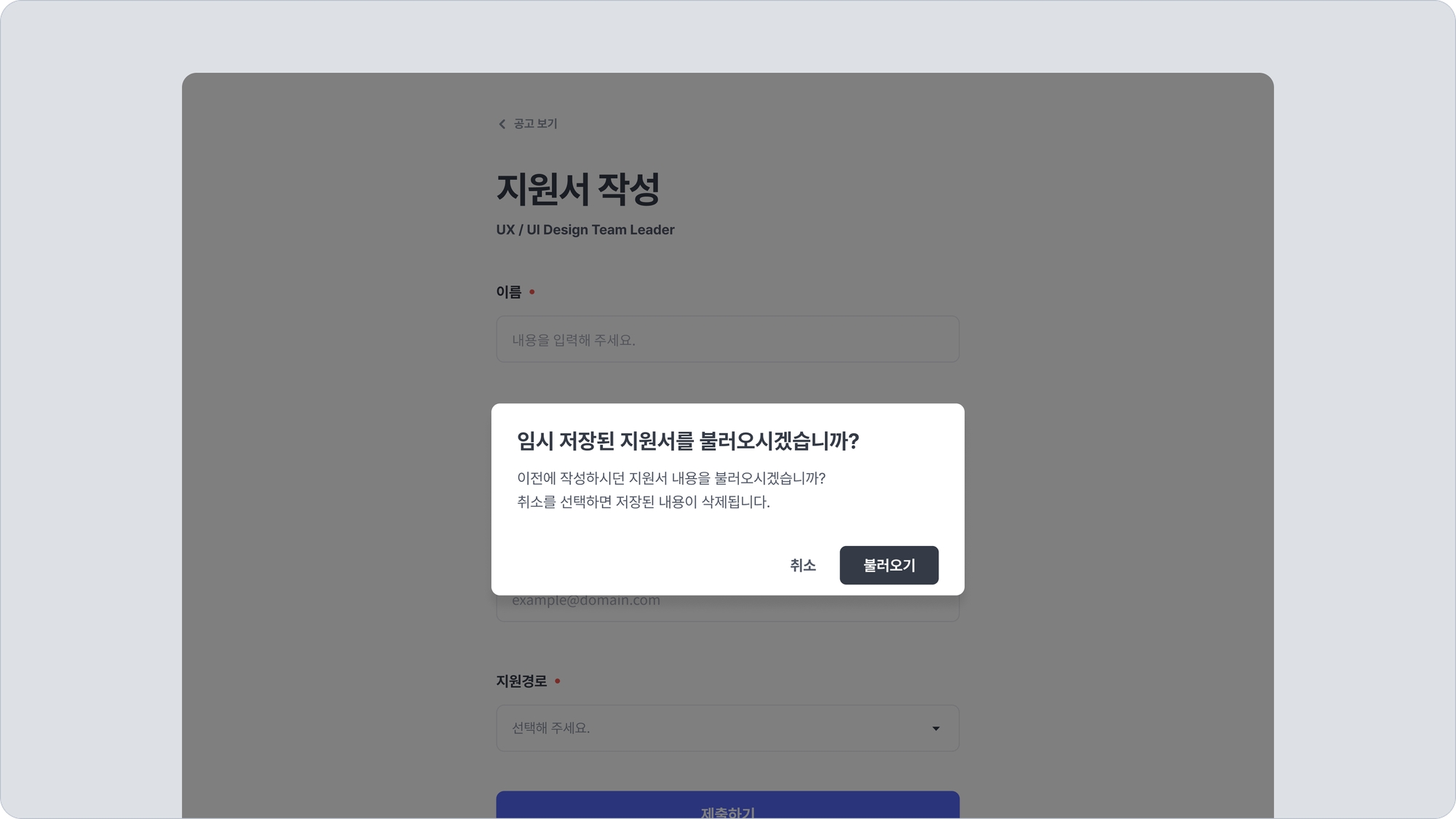This screenshot has width=1456, height=819.
Task: Click the dropdown caret arrow in 지원경로
Action: point(935,729)
